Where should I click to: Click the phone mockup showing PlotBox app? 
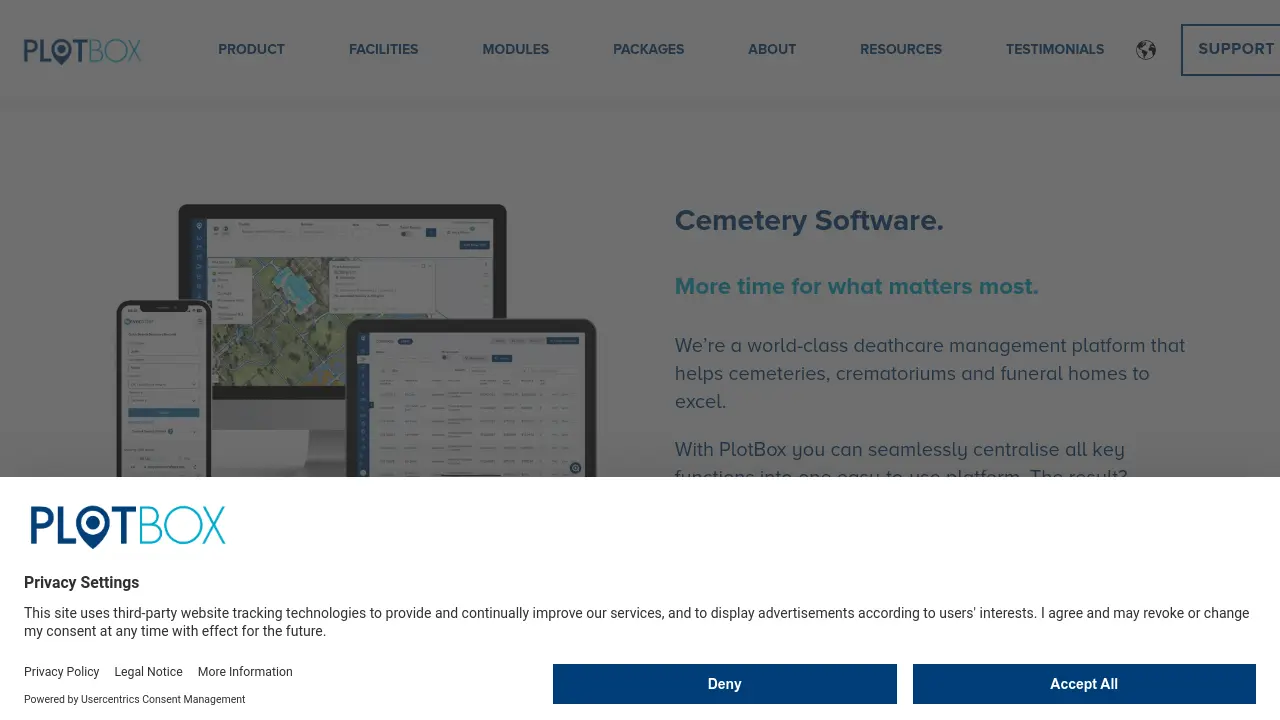[x=163, y=390]
